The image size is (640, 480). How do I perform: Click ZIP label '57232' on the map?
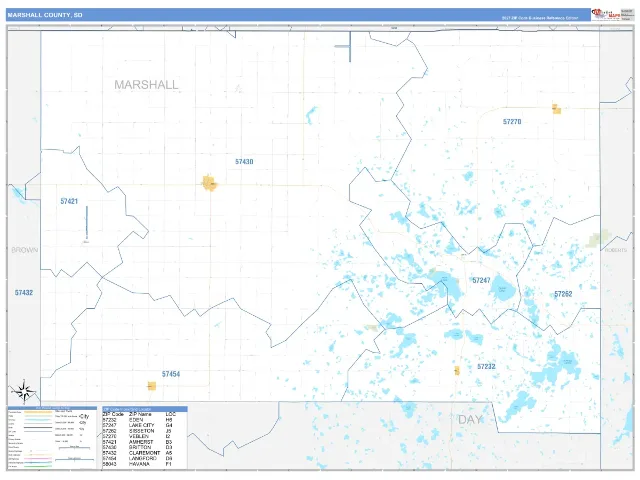[x=486, y=367]
